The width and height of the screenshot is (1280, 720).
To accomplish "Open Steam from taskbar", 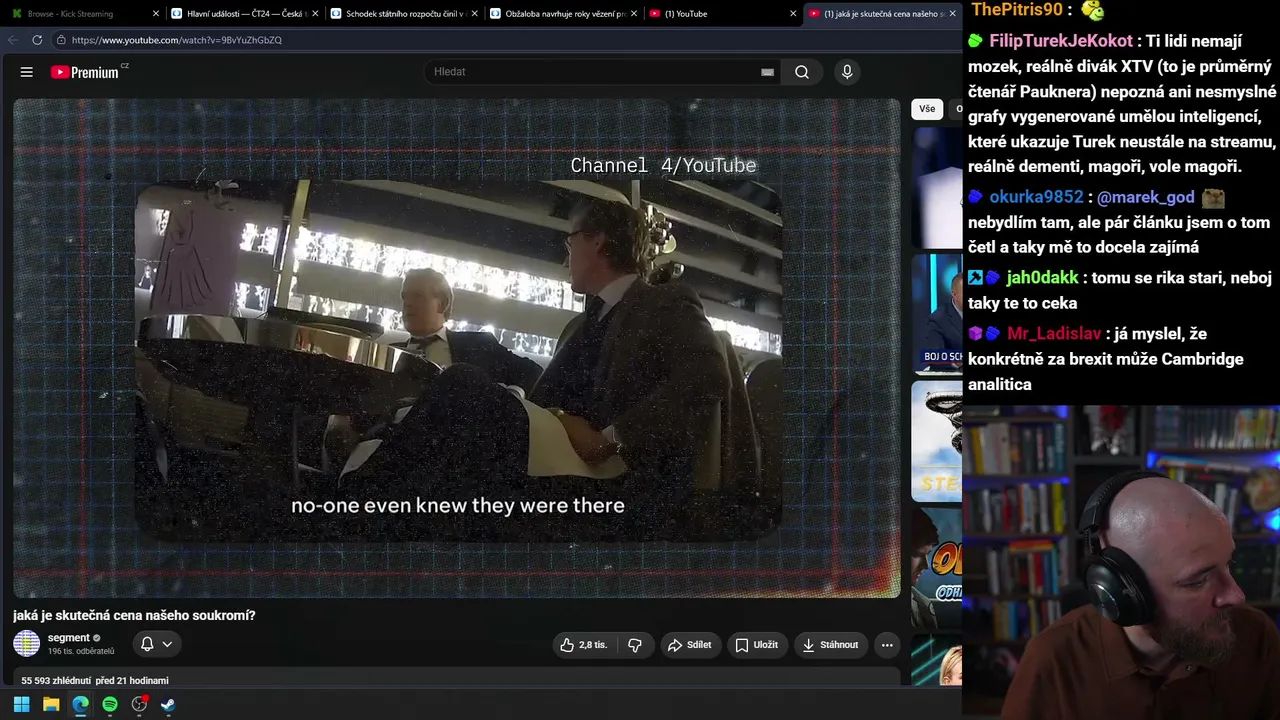I will [x=168, y=704].
